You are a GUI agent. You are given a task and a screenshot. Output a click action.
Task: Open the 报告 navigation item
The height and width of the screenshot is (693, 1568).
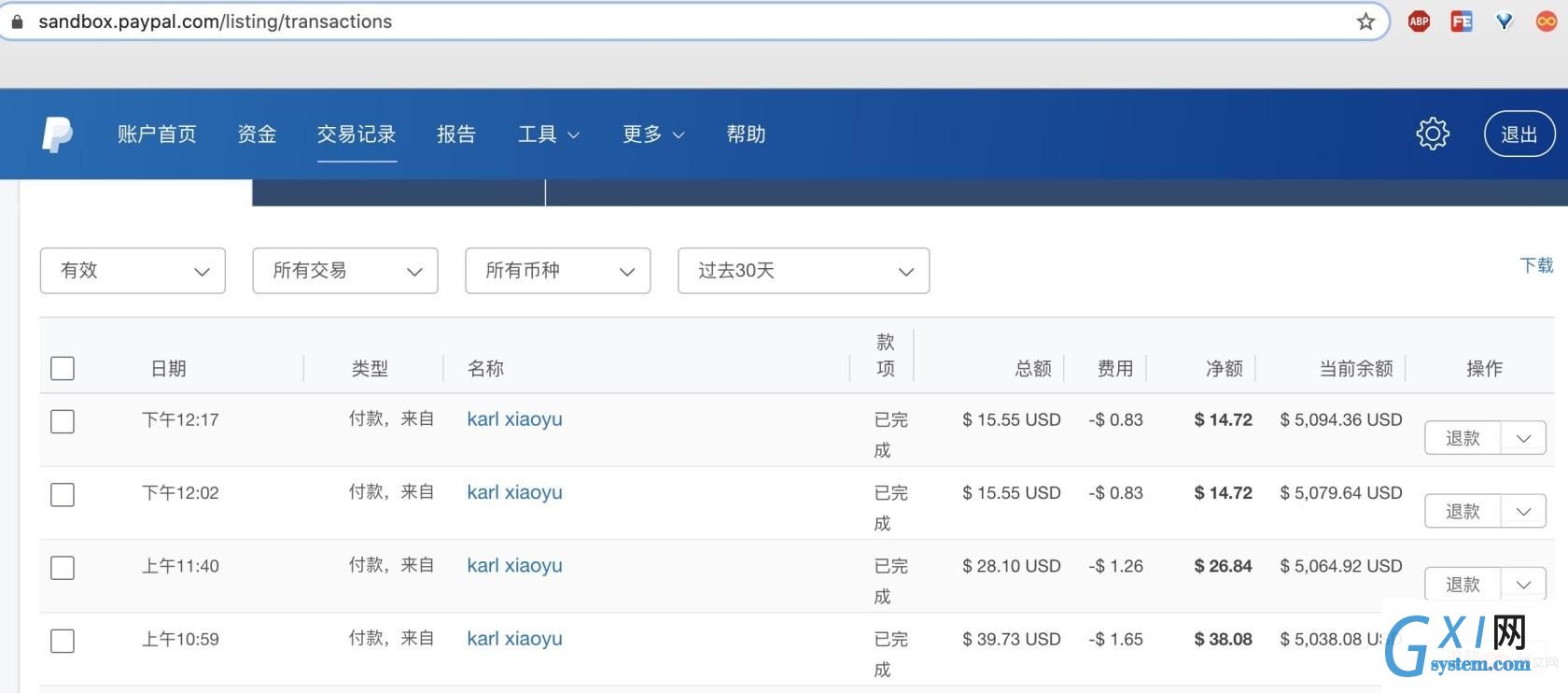coord(456,134)
